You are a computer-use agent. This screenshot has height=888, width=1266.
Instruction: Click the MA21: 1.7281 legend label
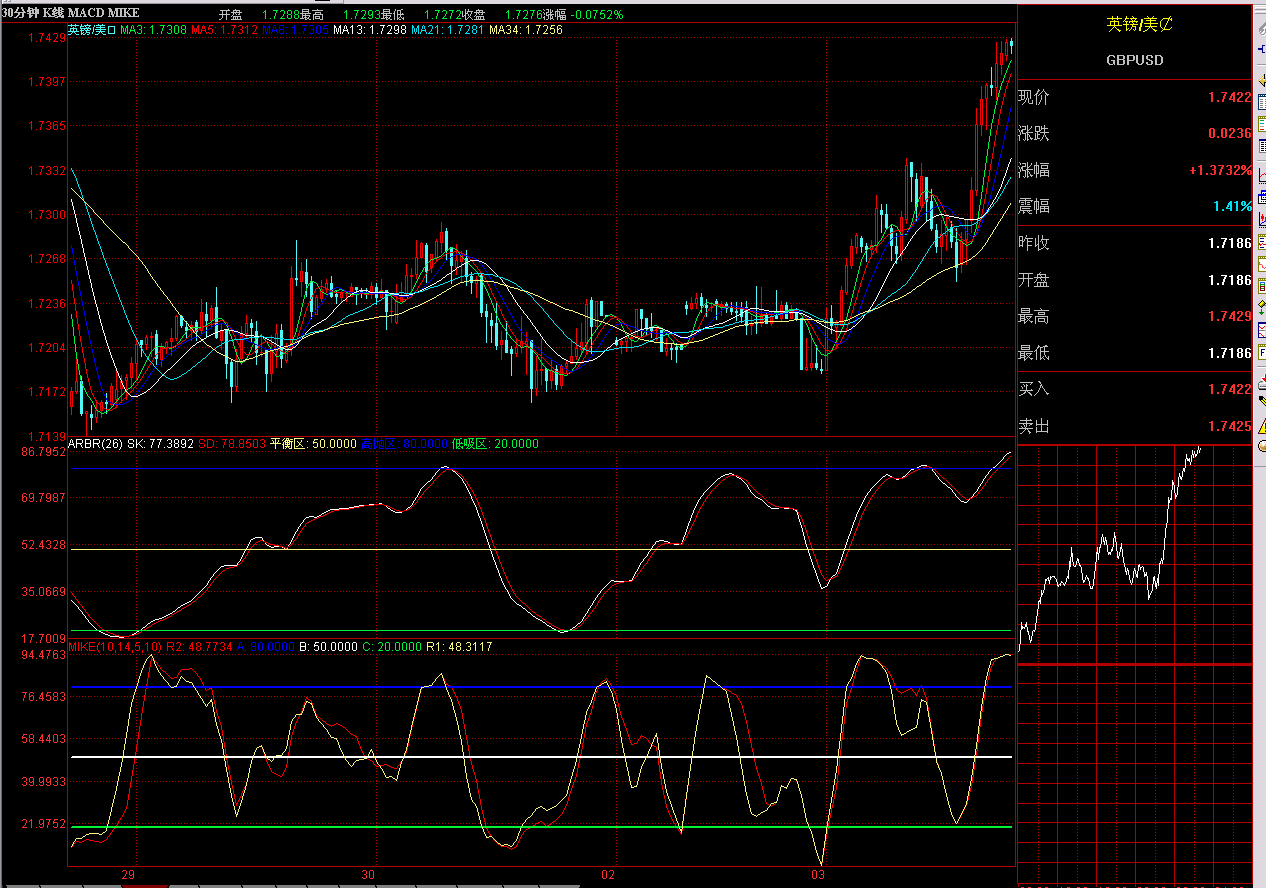click(448, 30)
